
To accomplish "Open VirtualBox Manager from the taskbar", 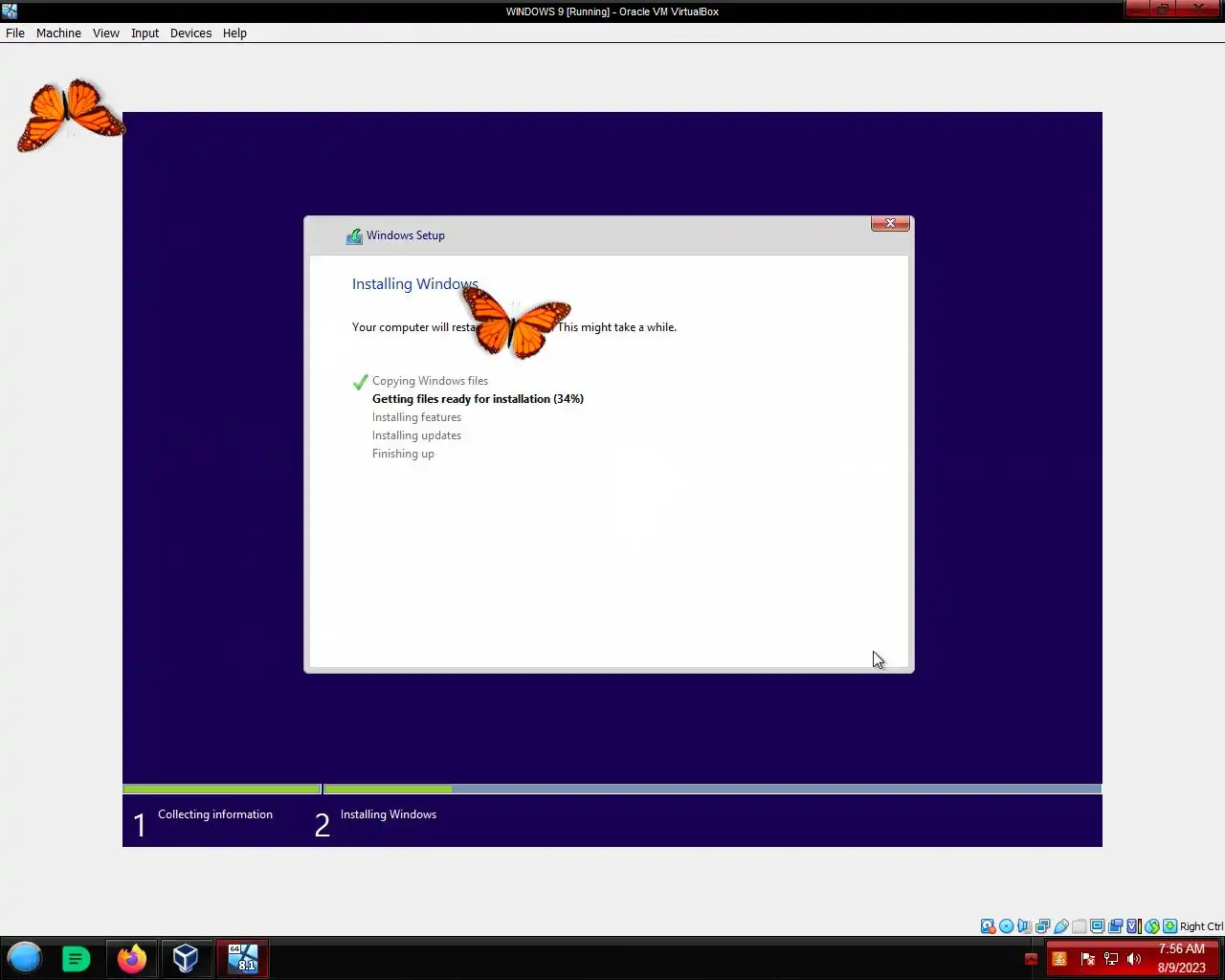I will point(186,958).
